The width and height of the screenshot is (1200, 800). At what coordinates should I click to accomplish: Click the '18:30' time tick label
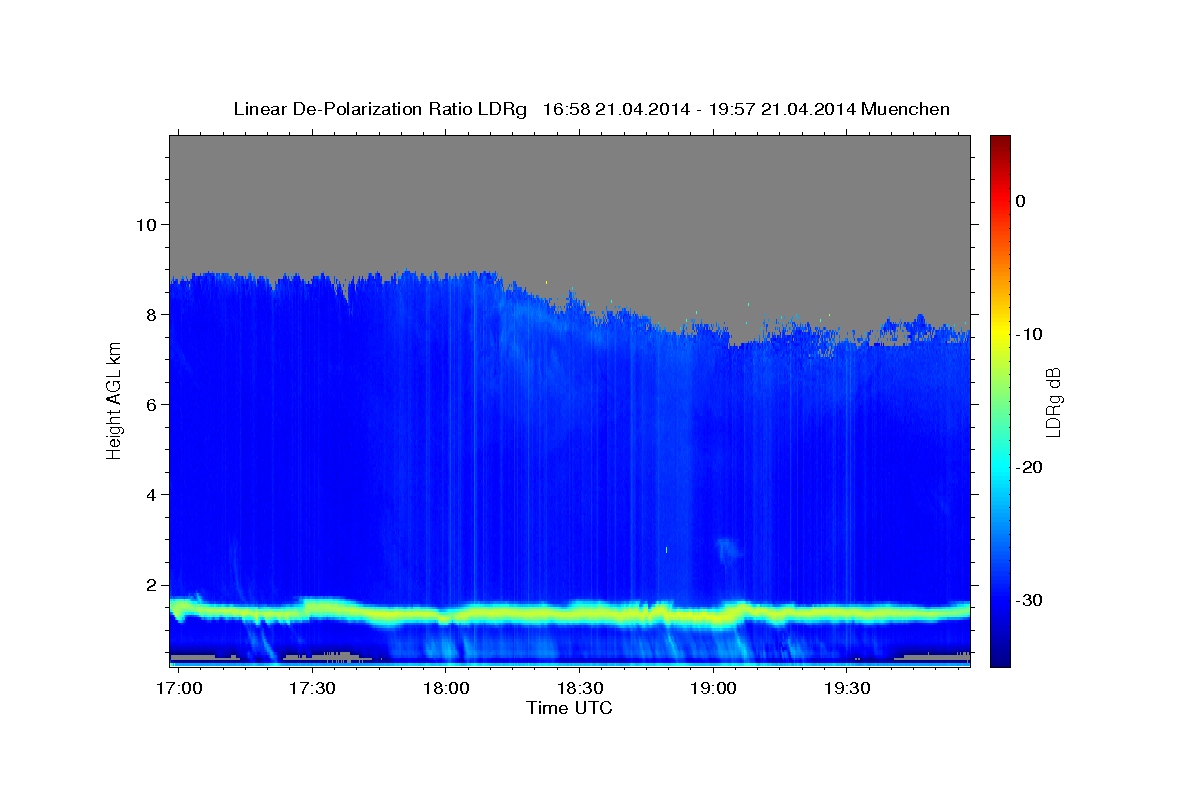pos(579,688)
